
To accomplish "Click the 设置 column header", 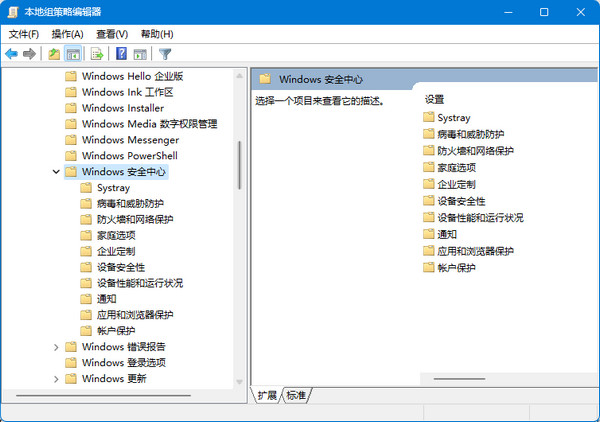I will pos(434,100).
